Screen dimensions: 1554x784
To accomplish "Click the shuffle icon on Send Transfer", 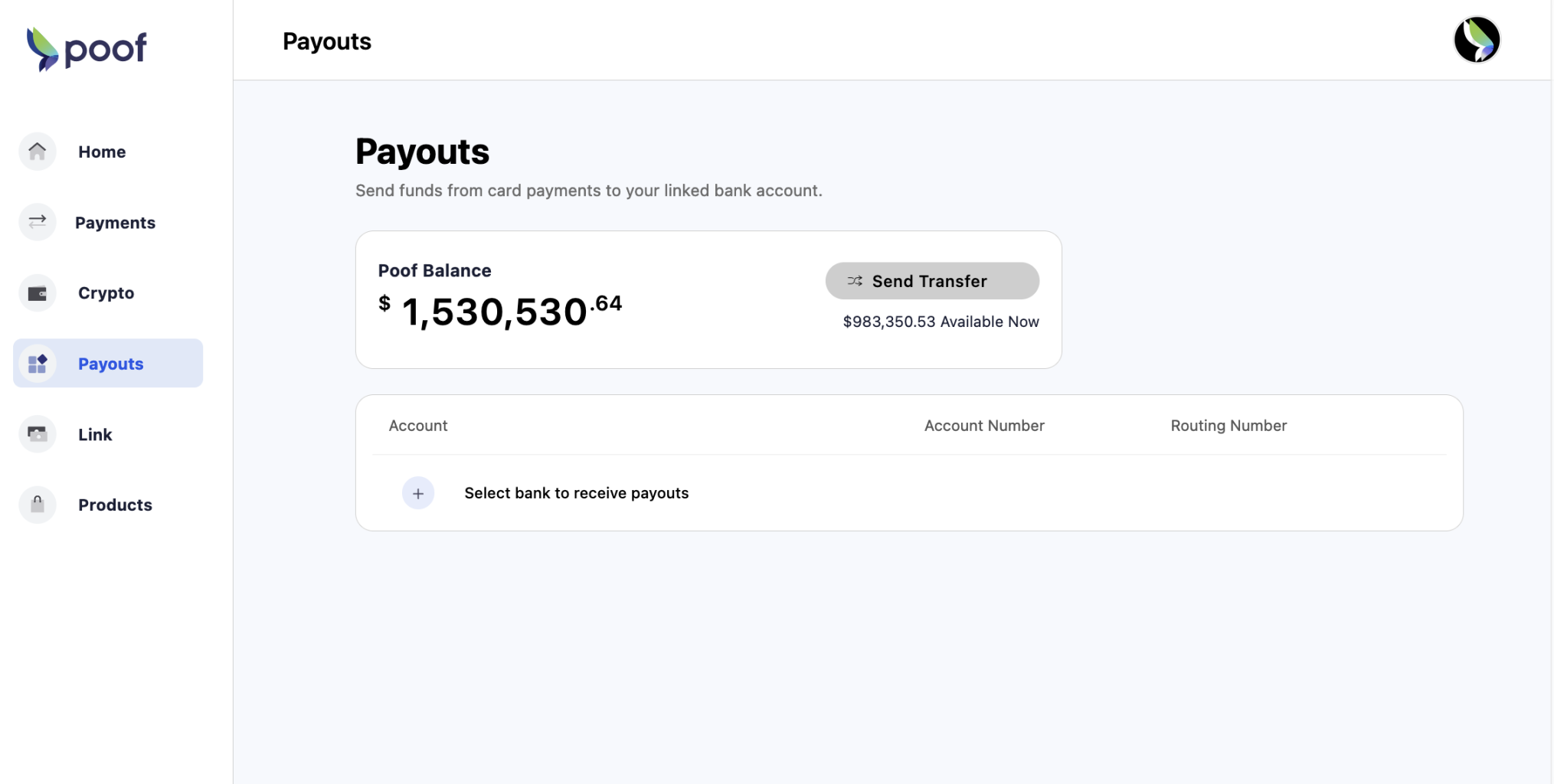I will [855, 281].
